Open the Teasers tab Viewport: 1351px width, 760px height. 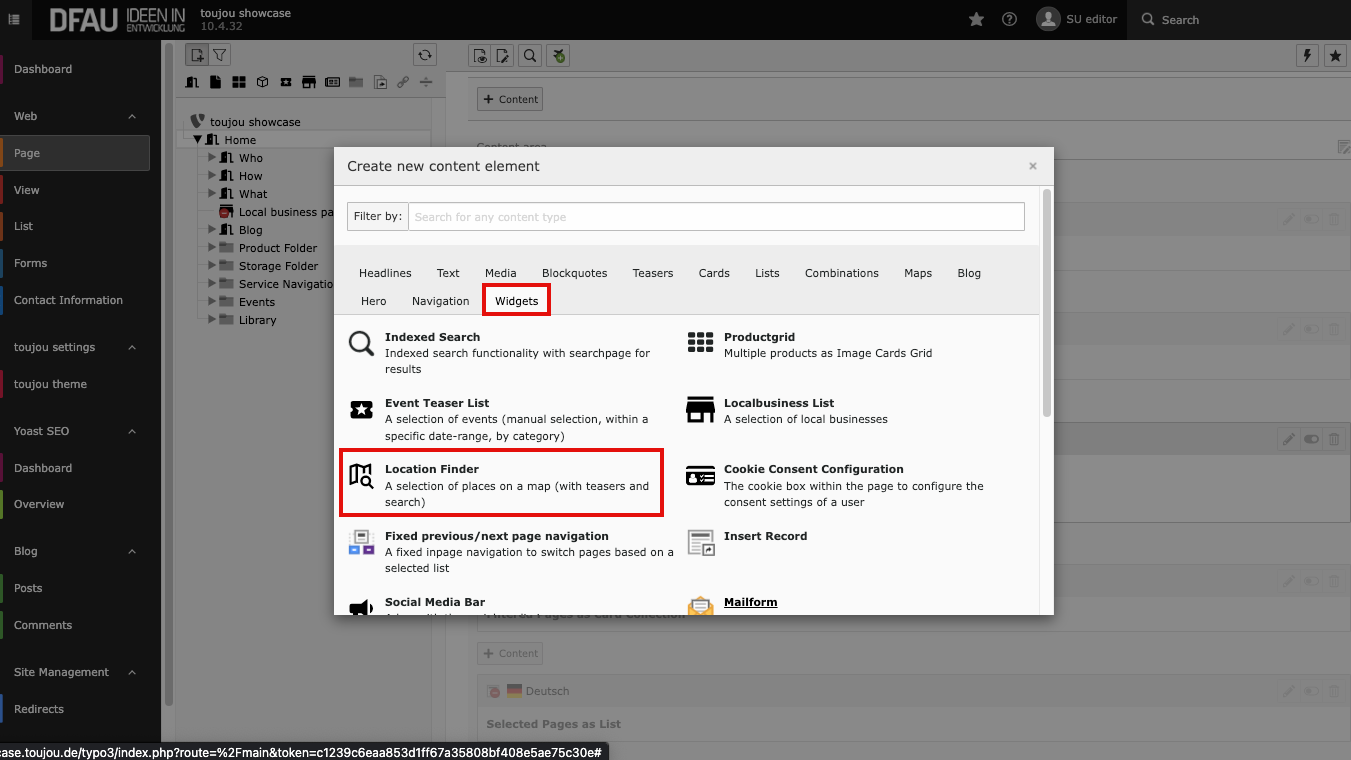point(652,273)
